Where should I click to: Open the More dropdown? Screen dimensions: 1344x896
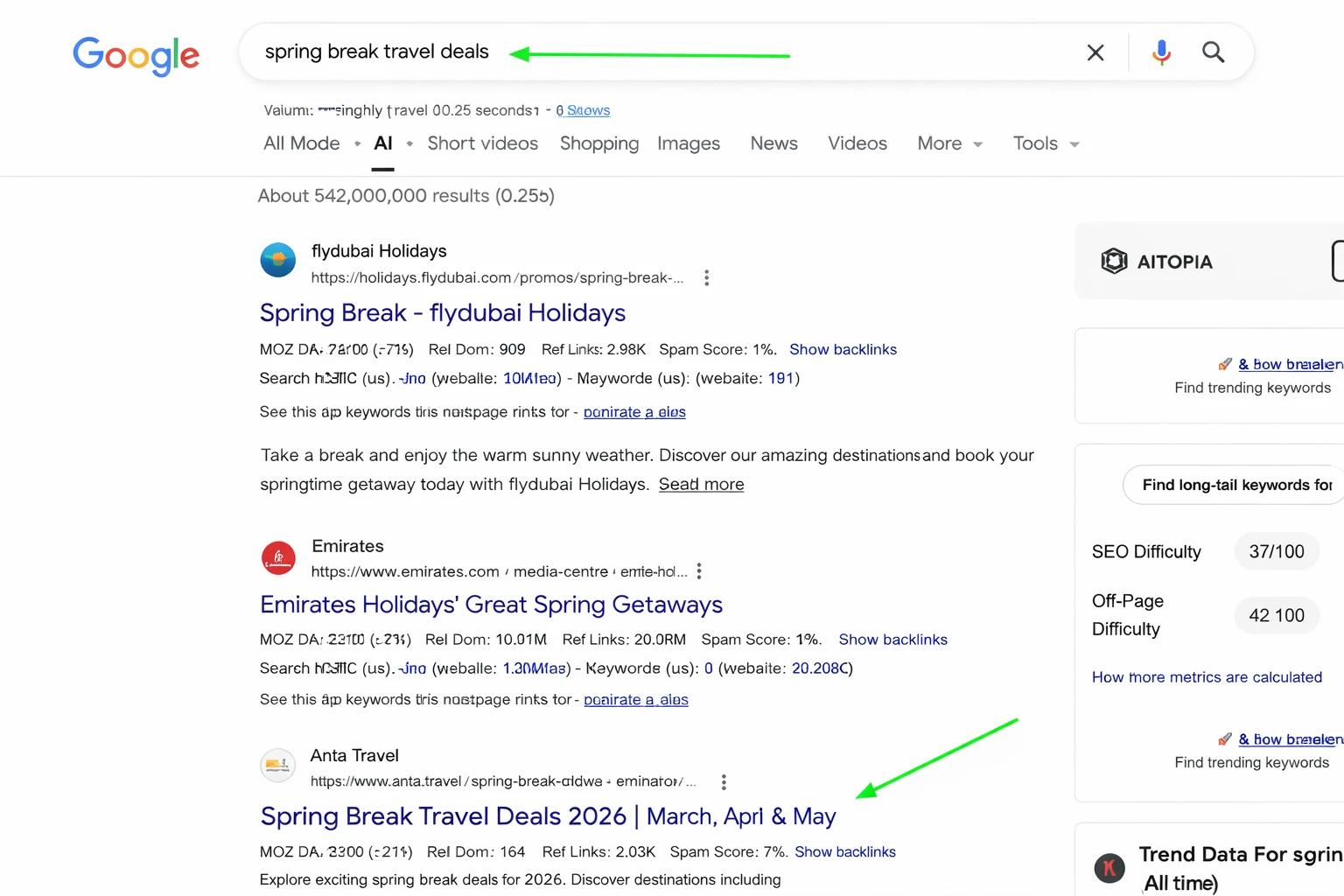click(x=948, y=143)
